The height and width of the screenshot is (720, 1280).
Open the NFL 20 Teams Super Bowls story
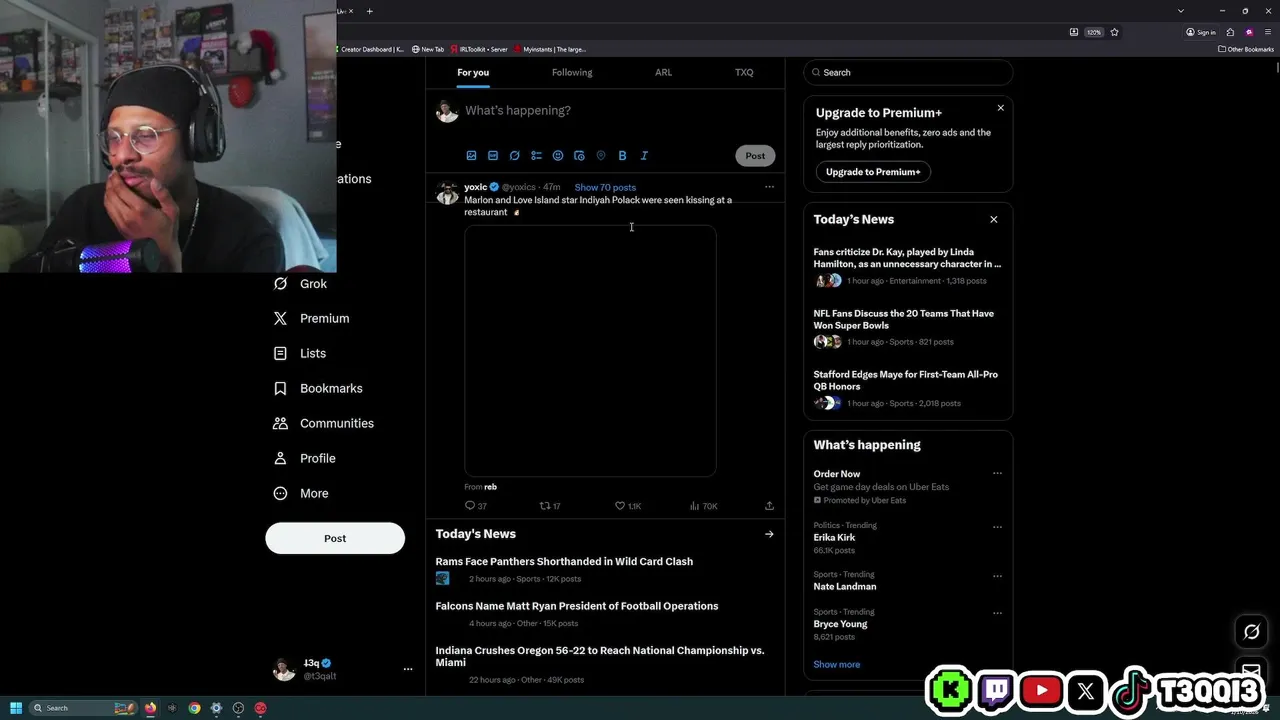pyautogui.click(x=904, y=319)
